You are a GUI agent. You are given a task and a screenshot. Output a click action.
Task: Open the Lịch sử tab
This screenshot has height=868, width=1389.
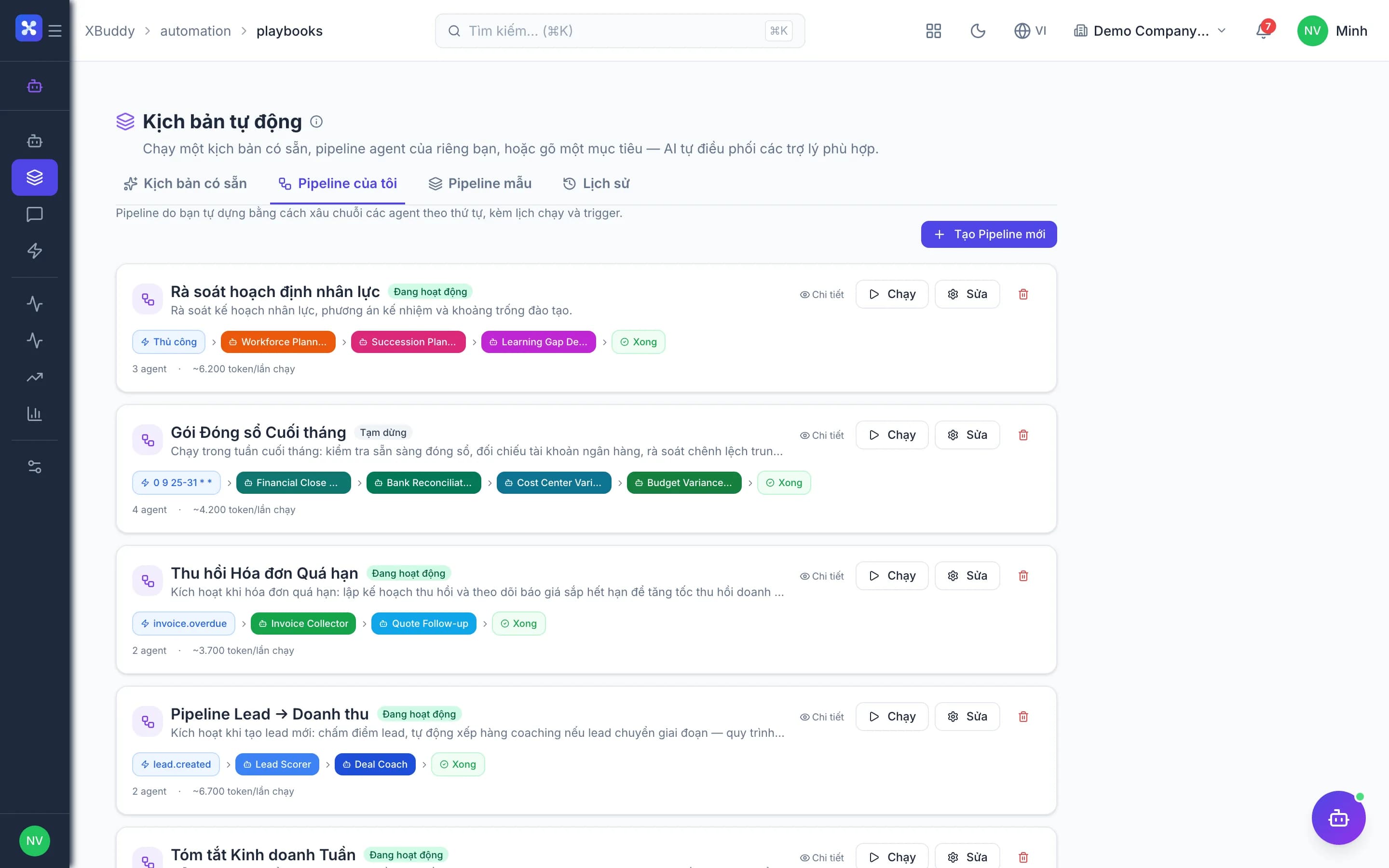(x=596, y=184)
